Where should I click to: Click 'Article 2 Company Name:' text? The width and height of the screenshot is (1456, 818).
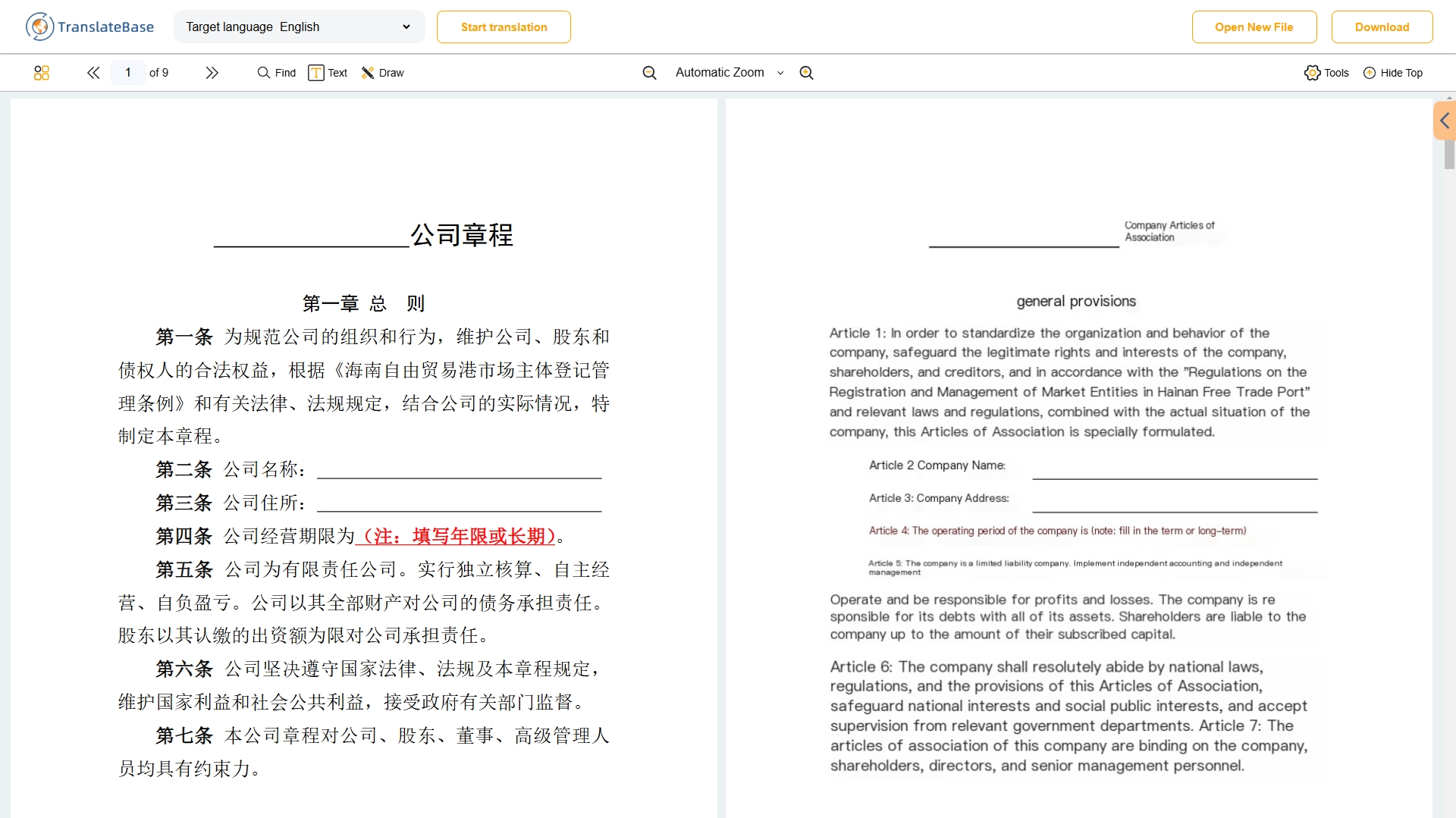(937, 465)
